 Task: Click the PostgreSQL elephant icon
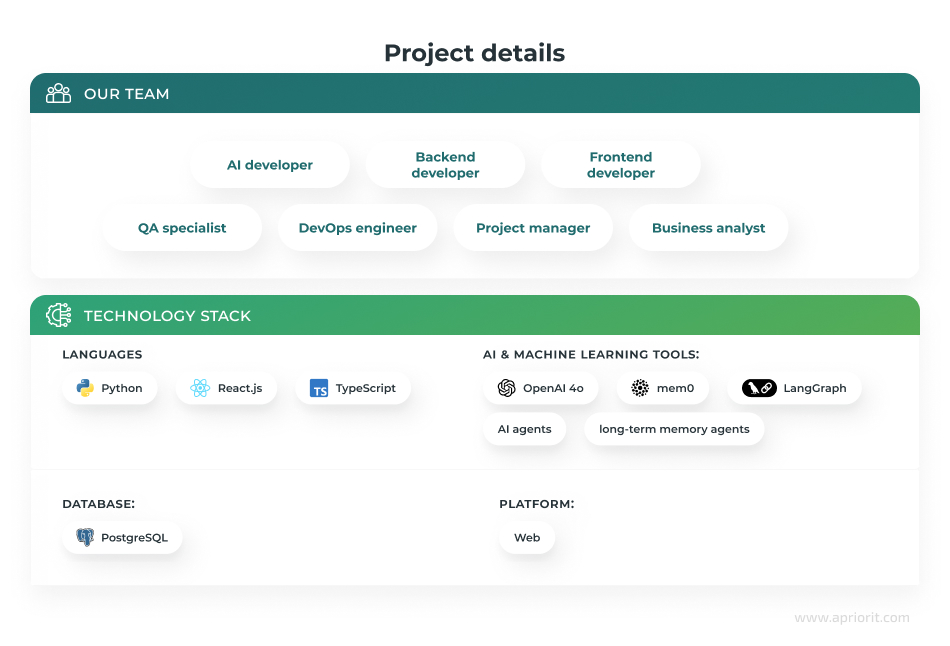(x=87, y=537)
